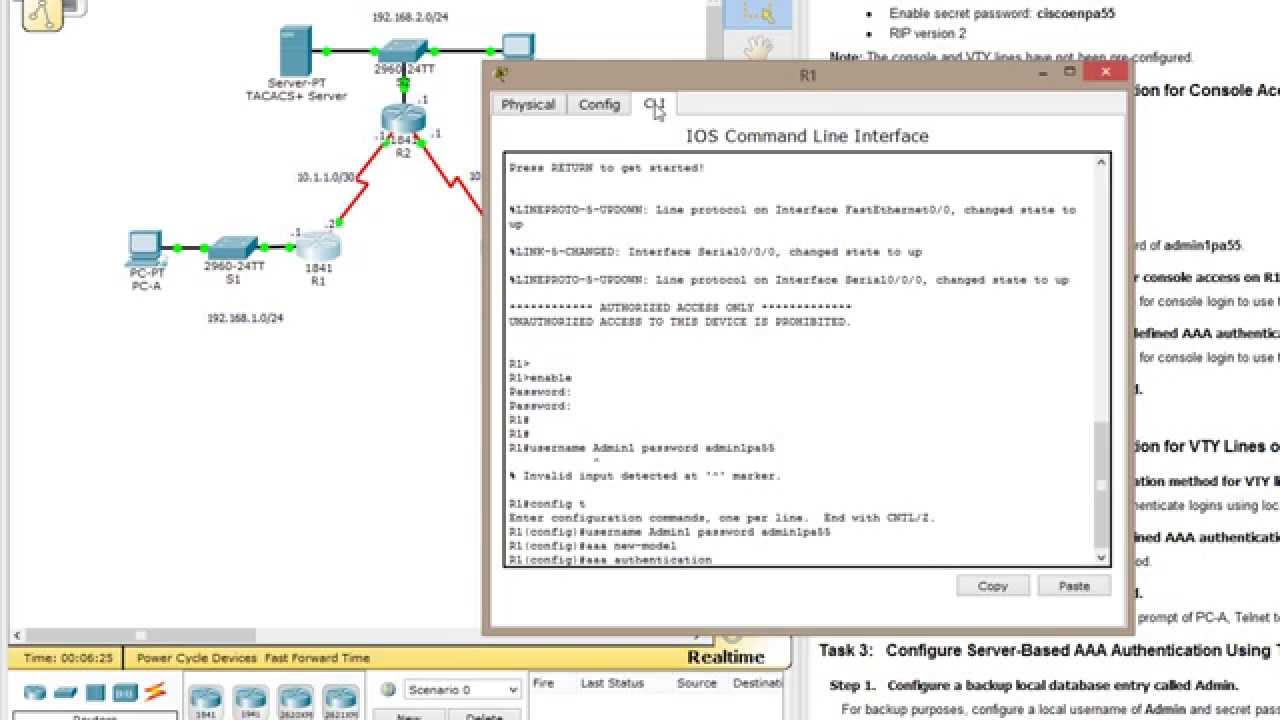
Task: Click the 192.168.1.0/24 network label
Action: (245, 318)
